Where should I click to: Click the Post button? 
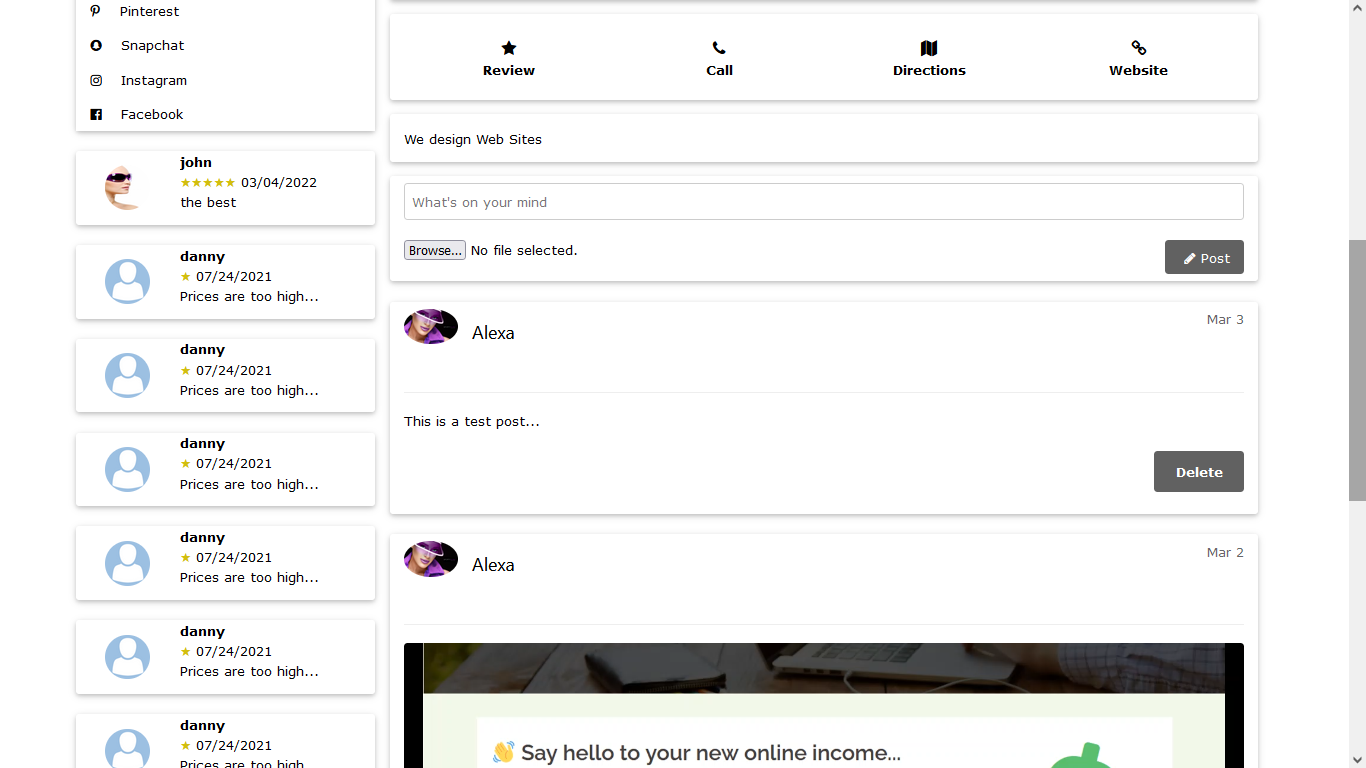(x=1204, y=257)
